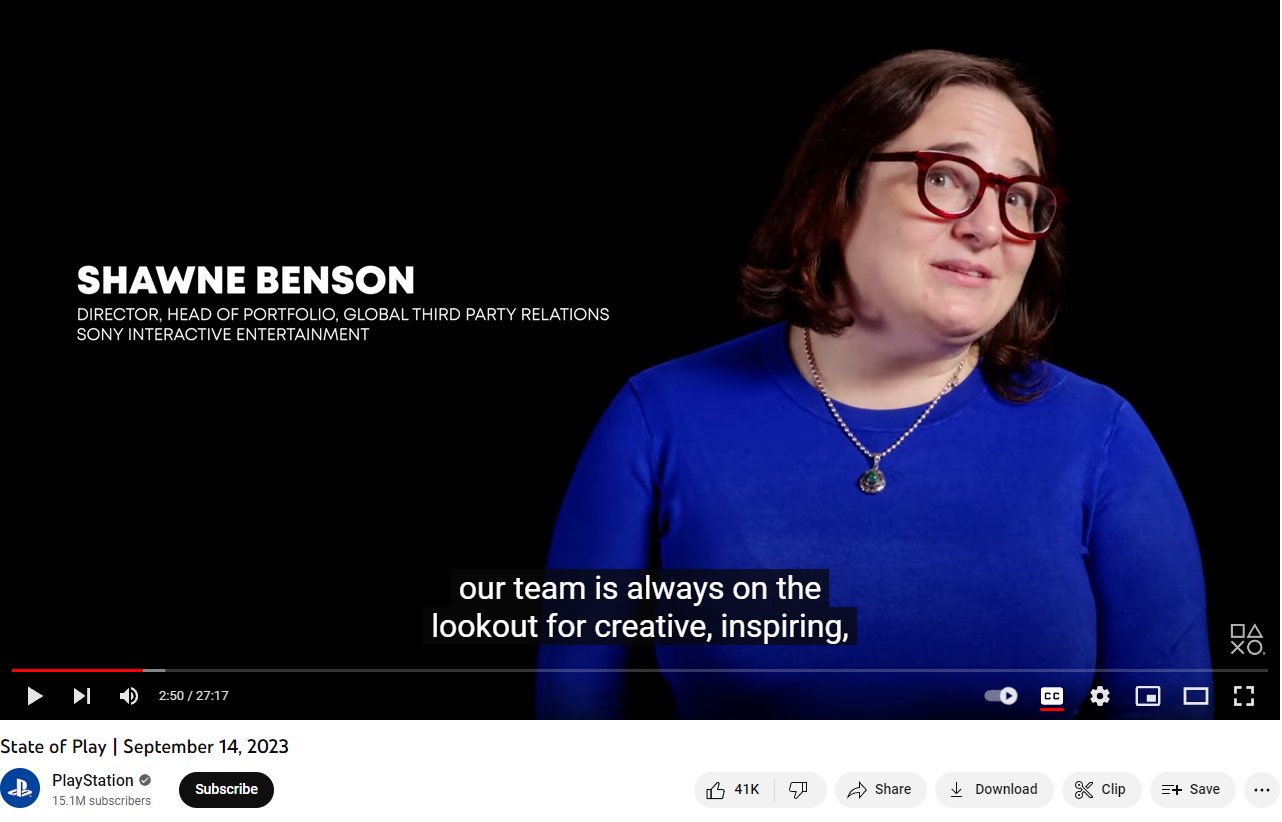1282x822 pixels.
Task: Seek on the video progress bar
Action: 640,670
